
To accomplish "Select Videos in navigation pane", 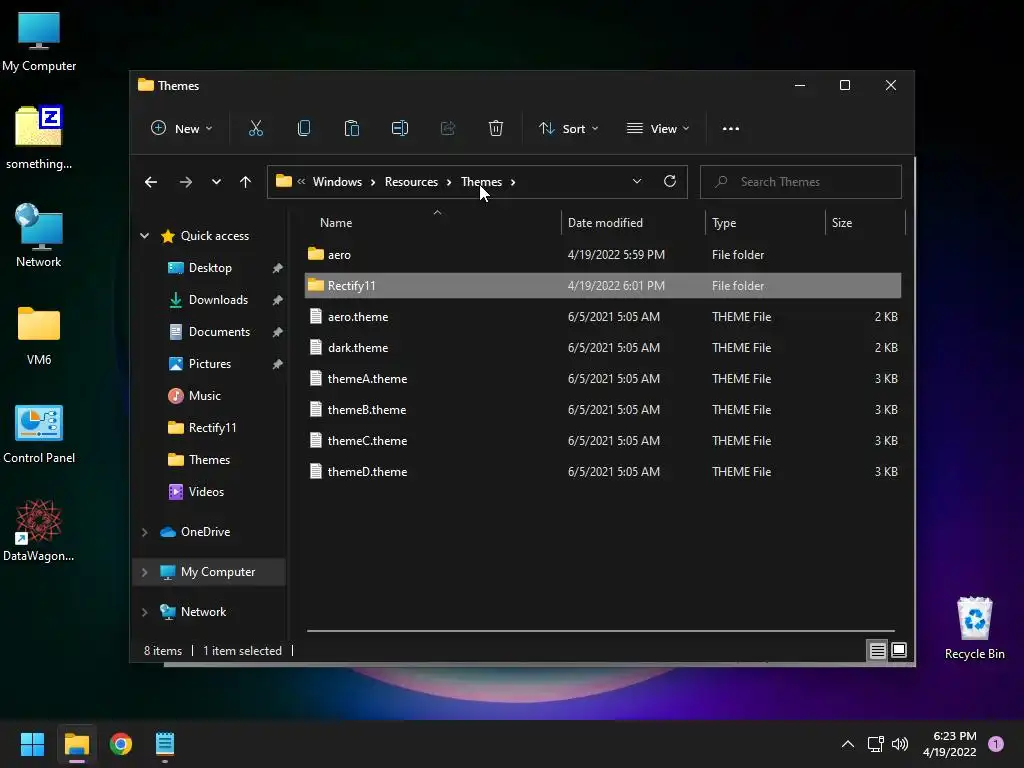I will click(x=206, y=492).
